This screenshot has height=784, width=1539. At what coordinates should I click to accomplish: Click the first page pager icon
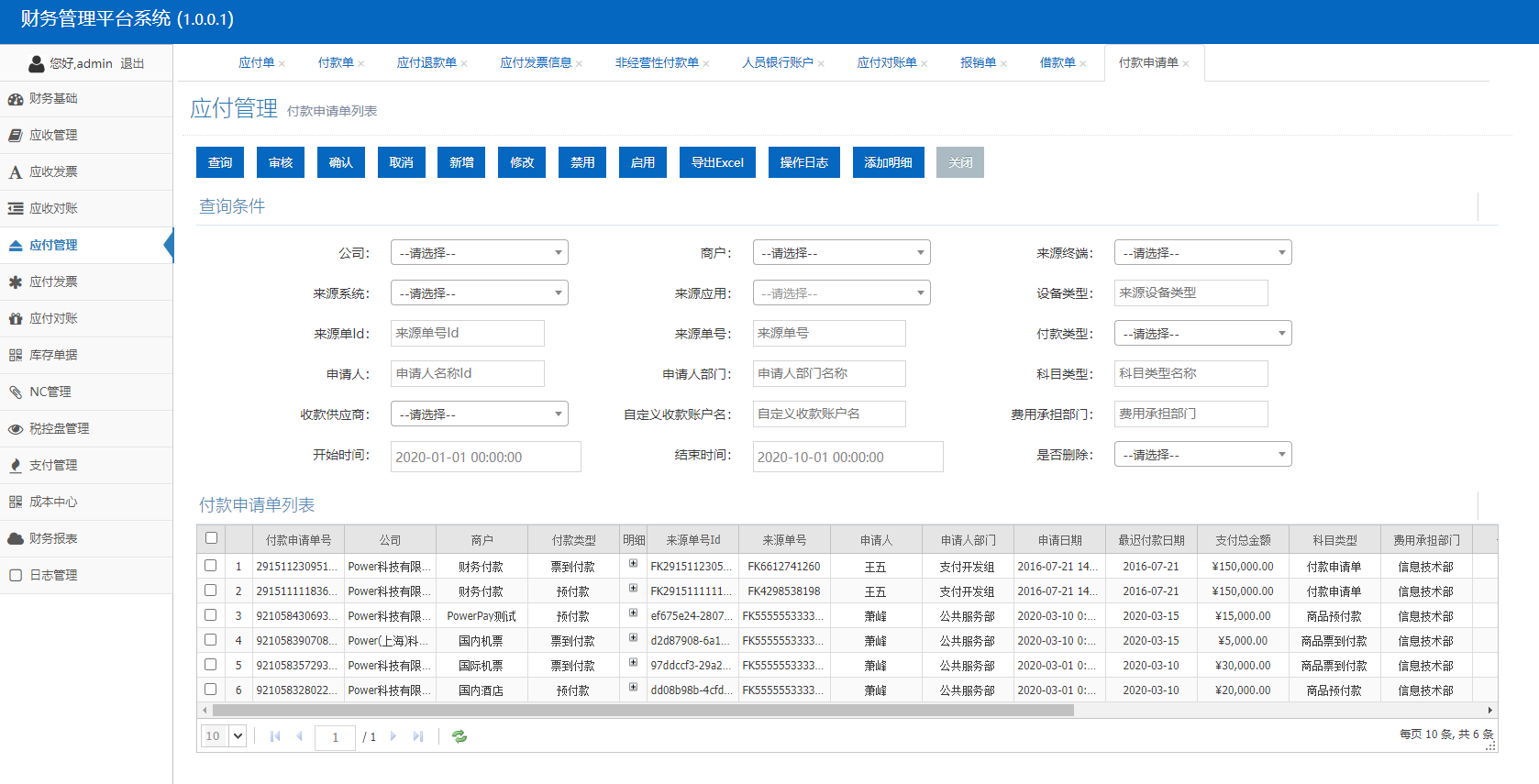[x=275, y=736]
